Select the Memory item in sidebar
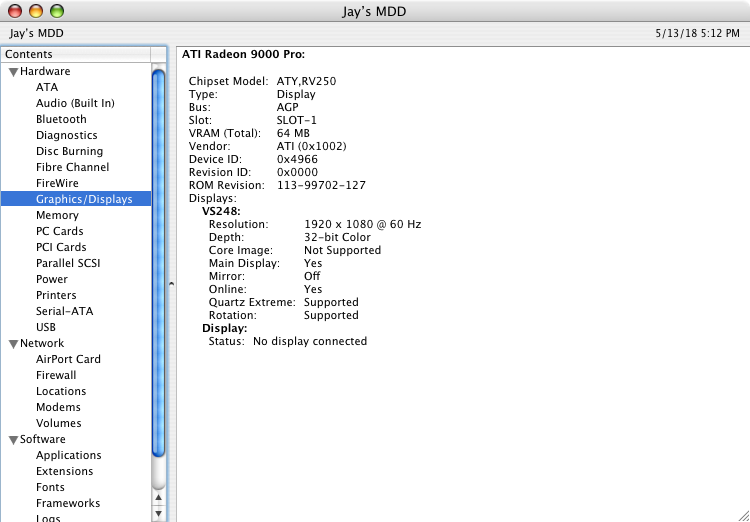Screen dimensions: 750x522 [57, 215]
